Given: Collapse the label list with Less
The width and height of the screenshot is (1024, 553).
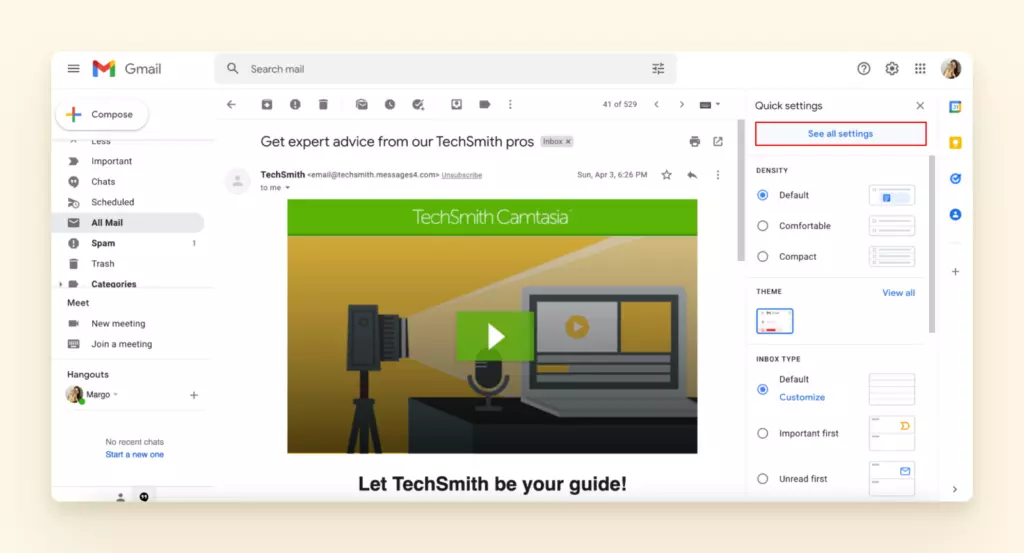Looking at the screenshot, I should (101, 141).
